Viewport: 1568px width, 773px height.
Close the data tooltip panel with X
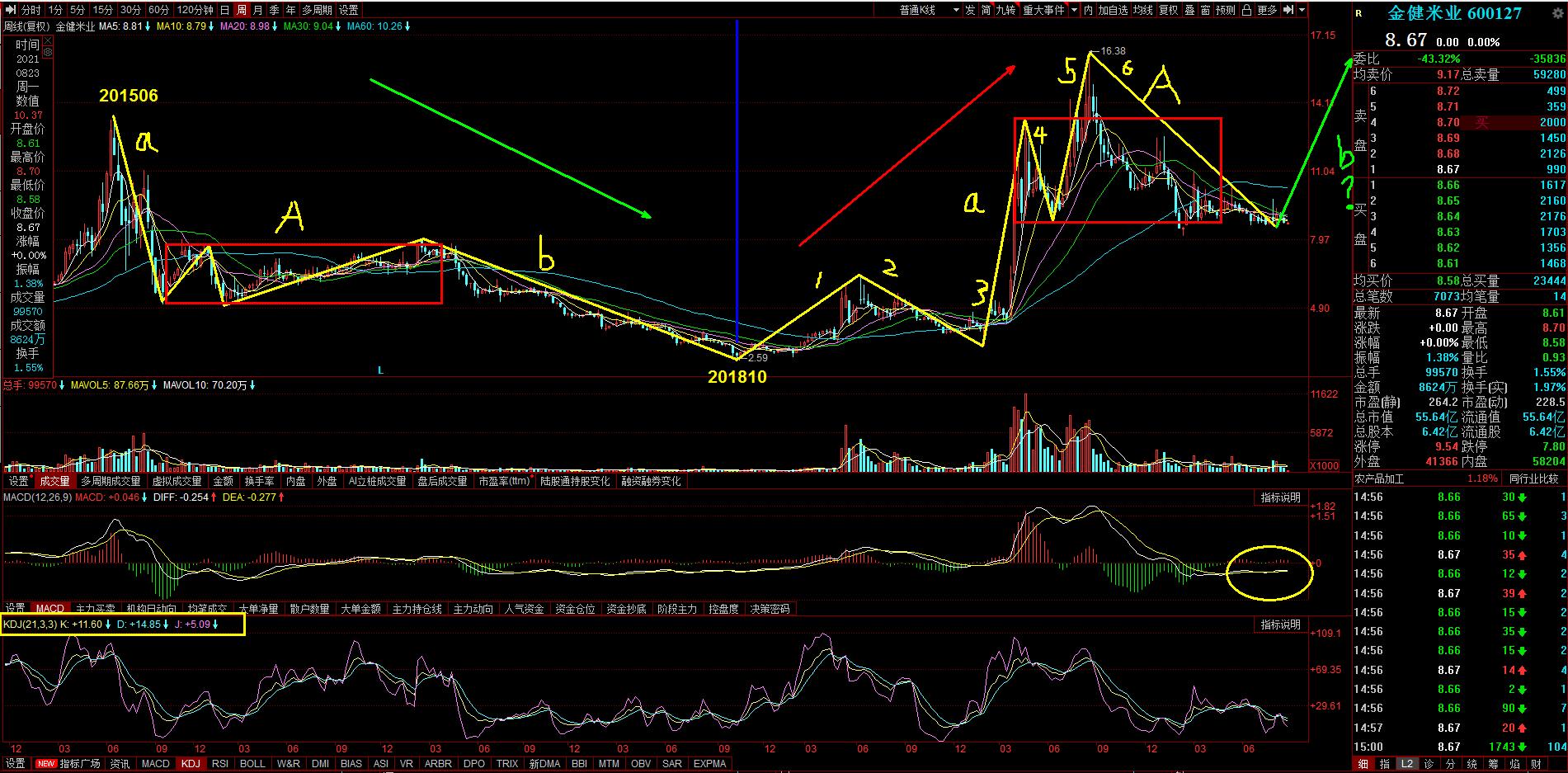tap(47, 40)
